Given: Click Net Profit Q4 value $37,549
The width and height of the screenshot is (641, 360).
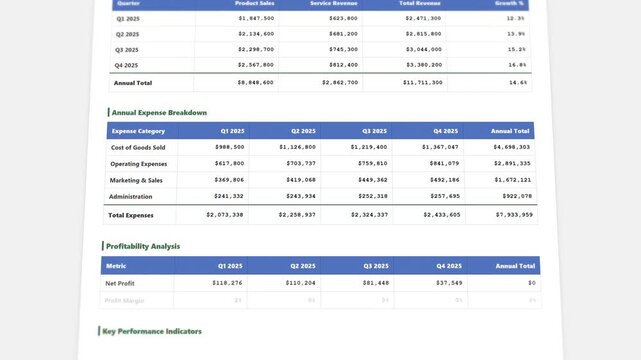Looking at the screenshot, I should point(449,283).
